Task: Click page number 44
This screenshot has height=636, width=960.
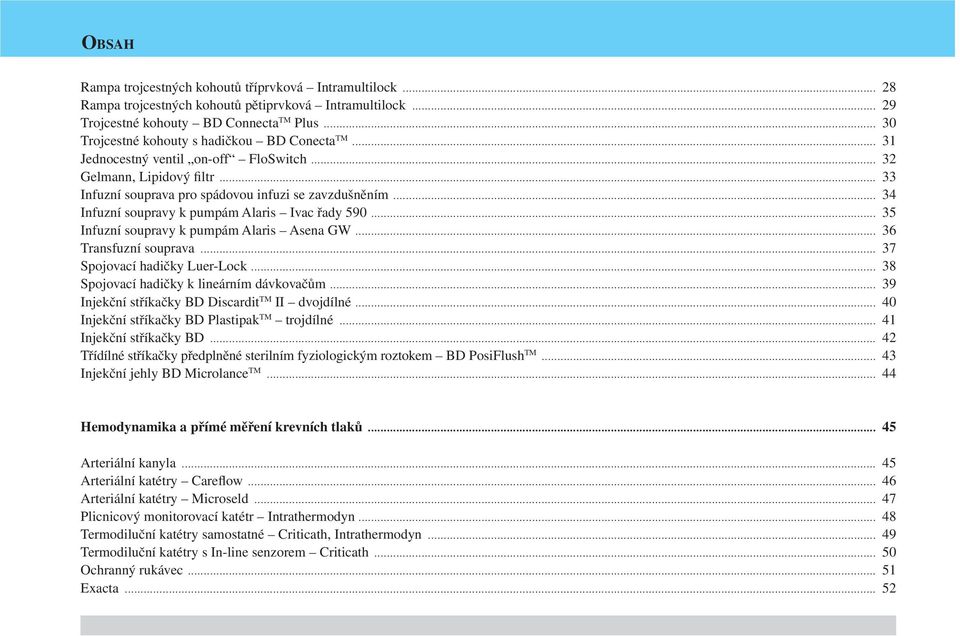Action: (x=888, y=373)
